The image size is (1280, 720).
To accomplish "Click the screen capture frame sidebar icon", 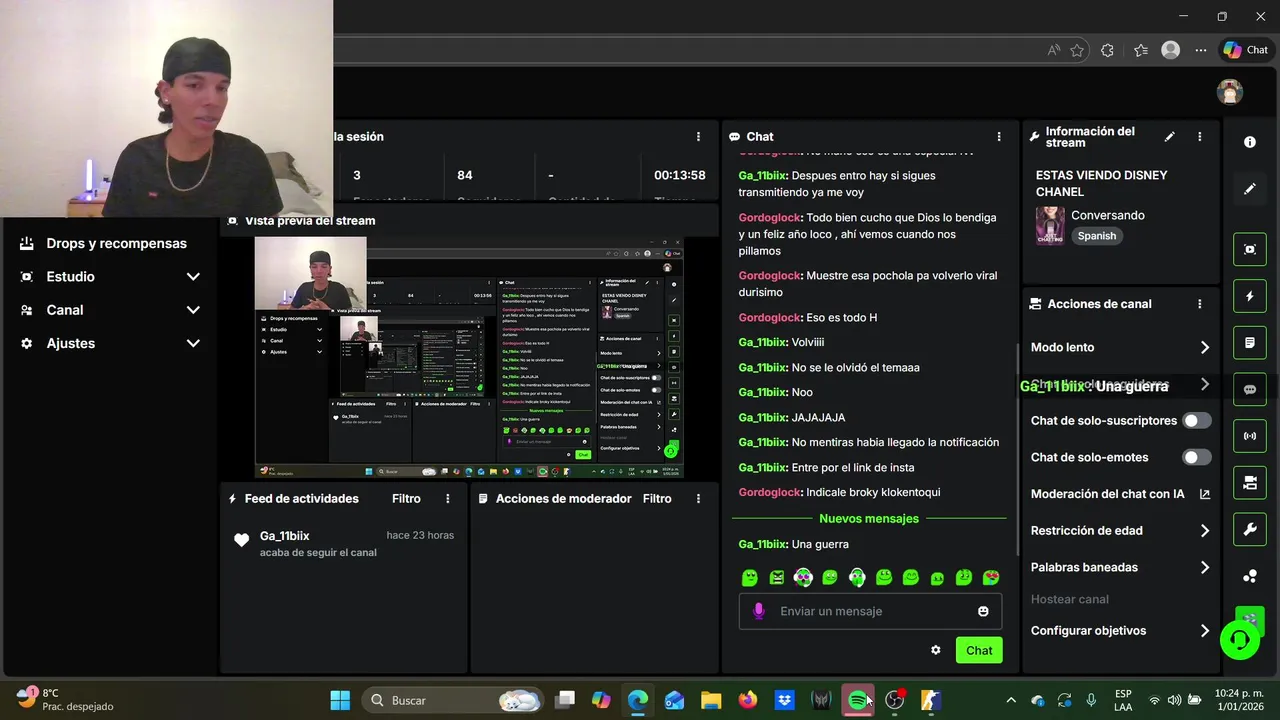I will [x=1250, y=250].
